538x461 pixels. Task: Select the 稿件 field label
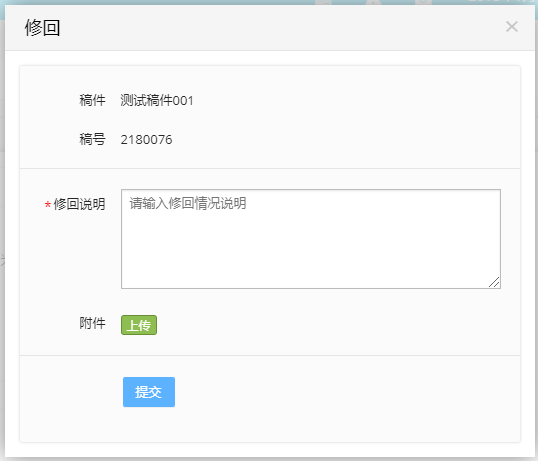pyautogui.click(x=92, y=101)
